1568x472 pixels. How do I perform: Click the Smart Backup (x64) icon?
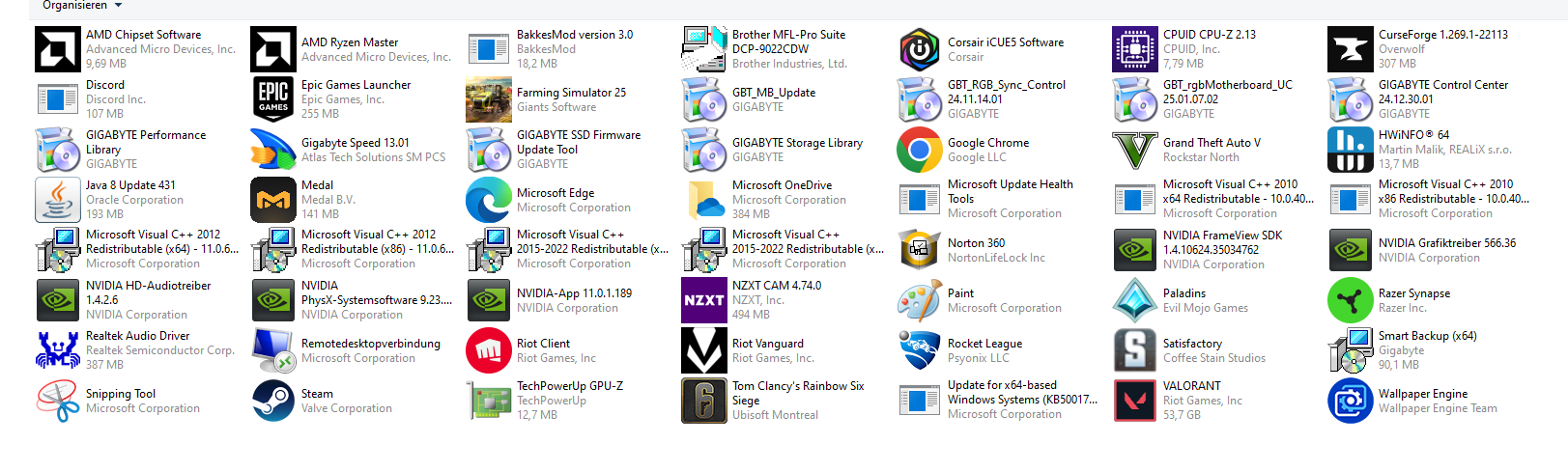1351,350
